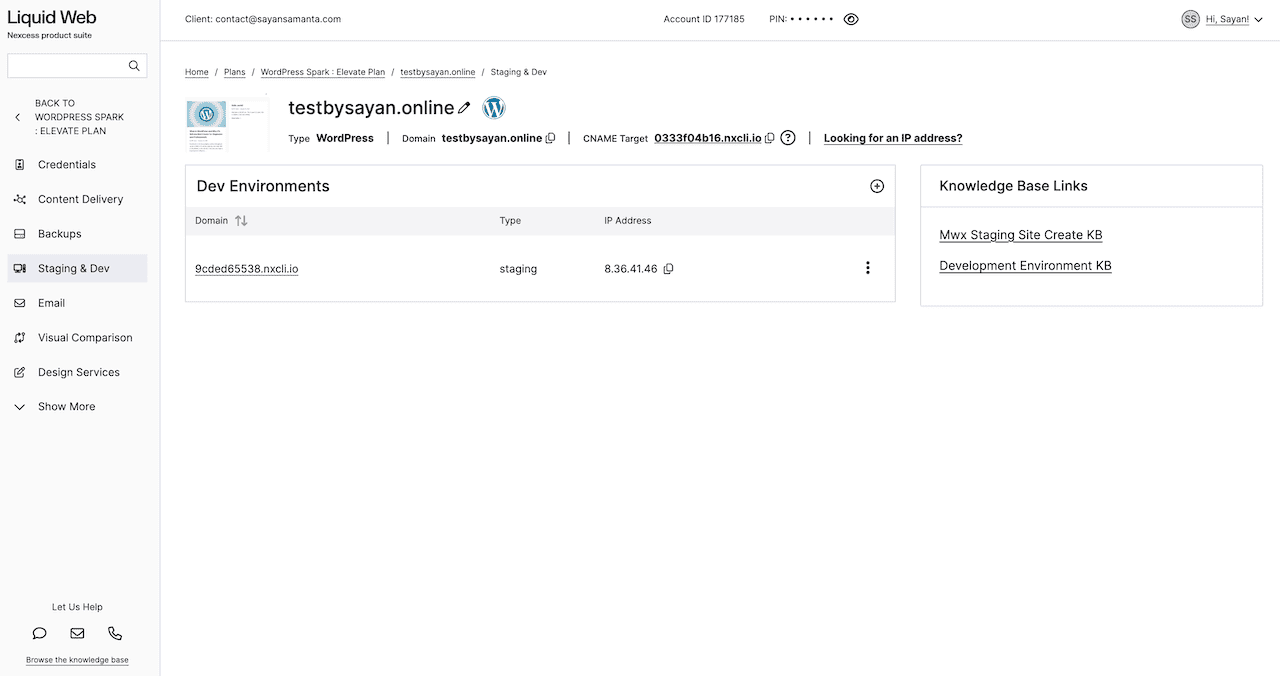Navigate to Plans in the breadcrumb
Viewport: 1280px width, 676px height.
pos(234,72)
